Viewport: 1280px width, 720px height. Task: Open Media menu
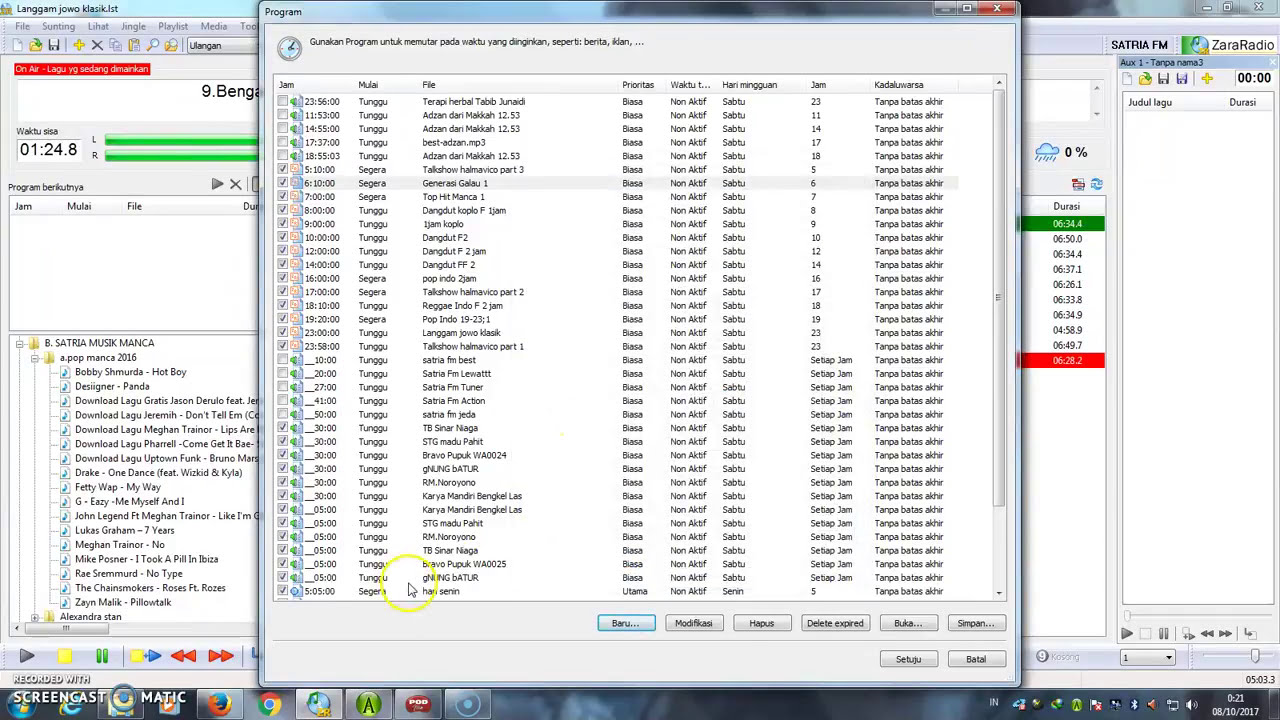point(214,26)
